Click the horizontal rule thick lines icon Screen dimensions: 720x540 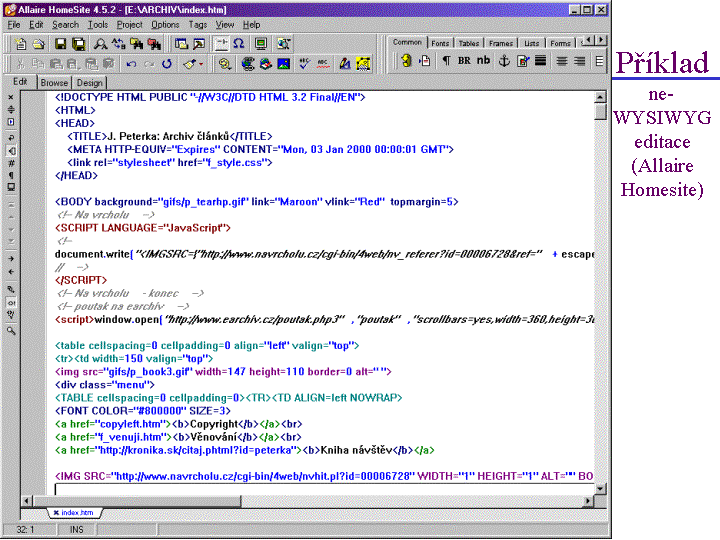click(540, 61)
